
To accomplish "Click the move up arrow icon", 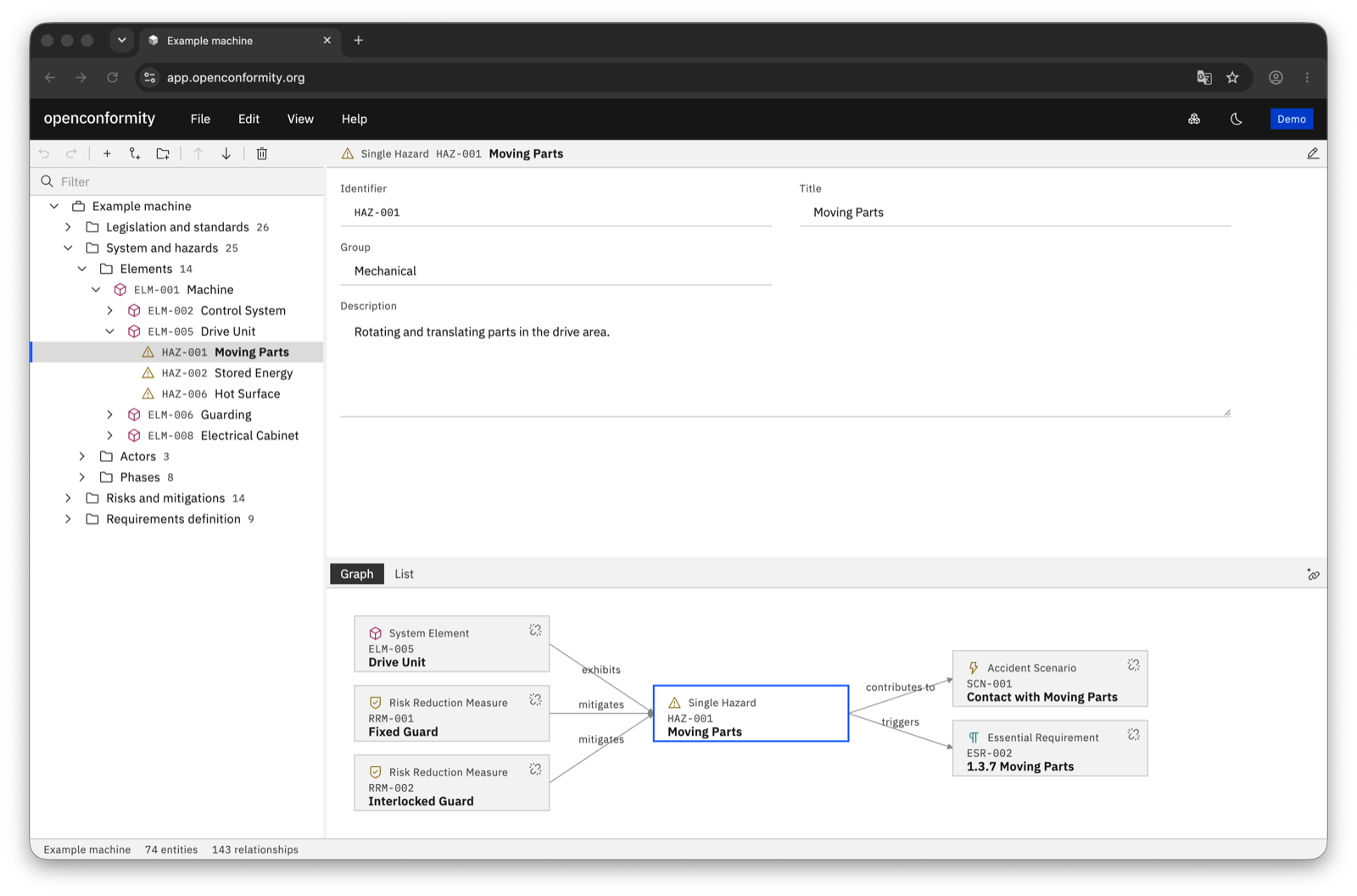I will 198,153.
